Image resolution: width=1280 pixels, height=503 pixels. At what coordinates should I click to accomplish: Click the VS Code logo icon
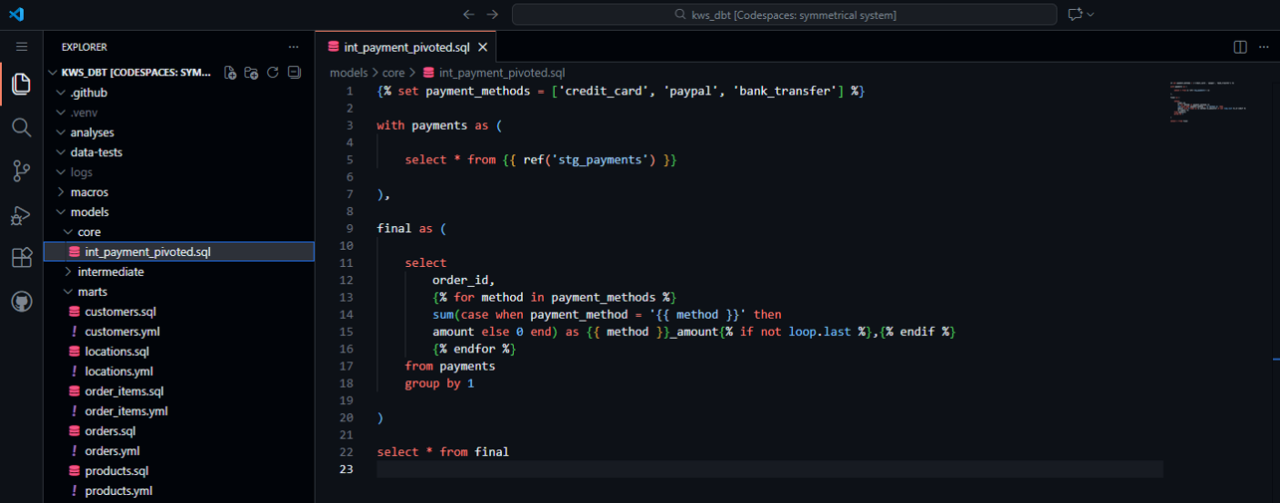pyautogui.click(x=16, y=14)
